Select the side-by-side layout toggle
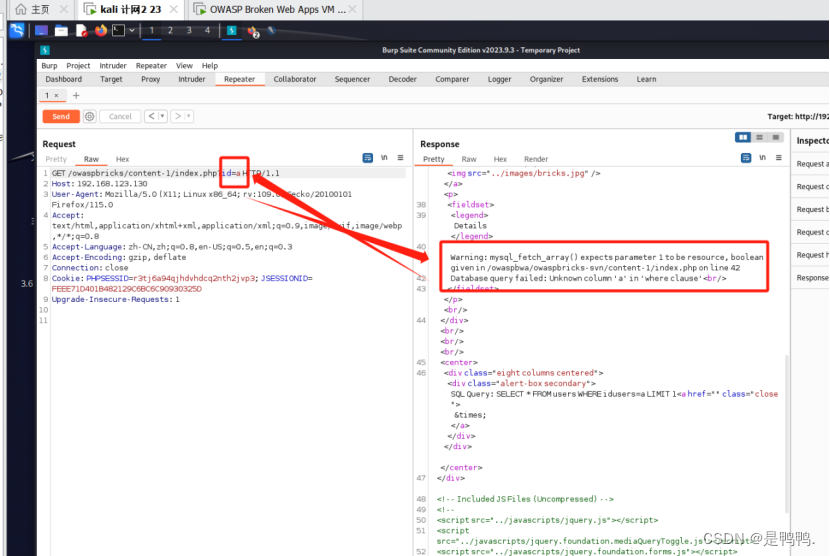The image size is (830, 556). click(743, 138)
